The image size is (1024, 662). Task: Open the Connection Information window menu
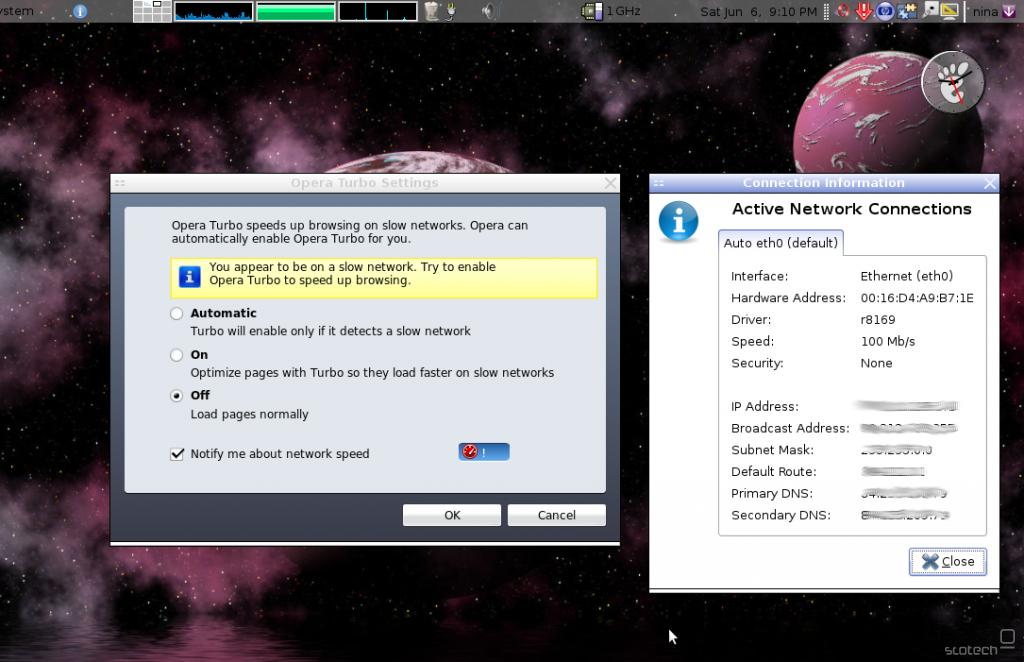pyautogui.click(x=658, y=183)
